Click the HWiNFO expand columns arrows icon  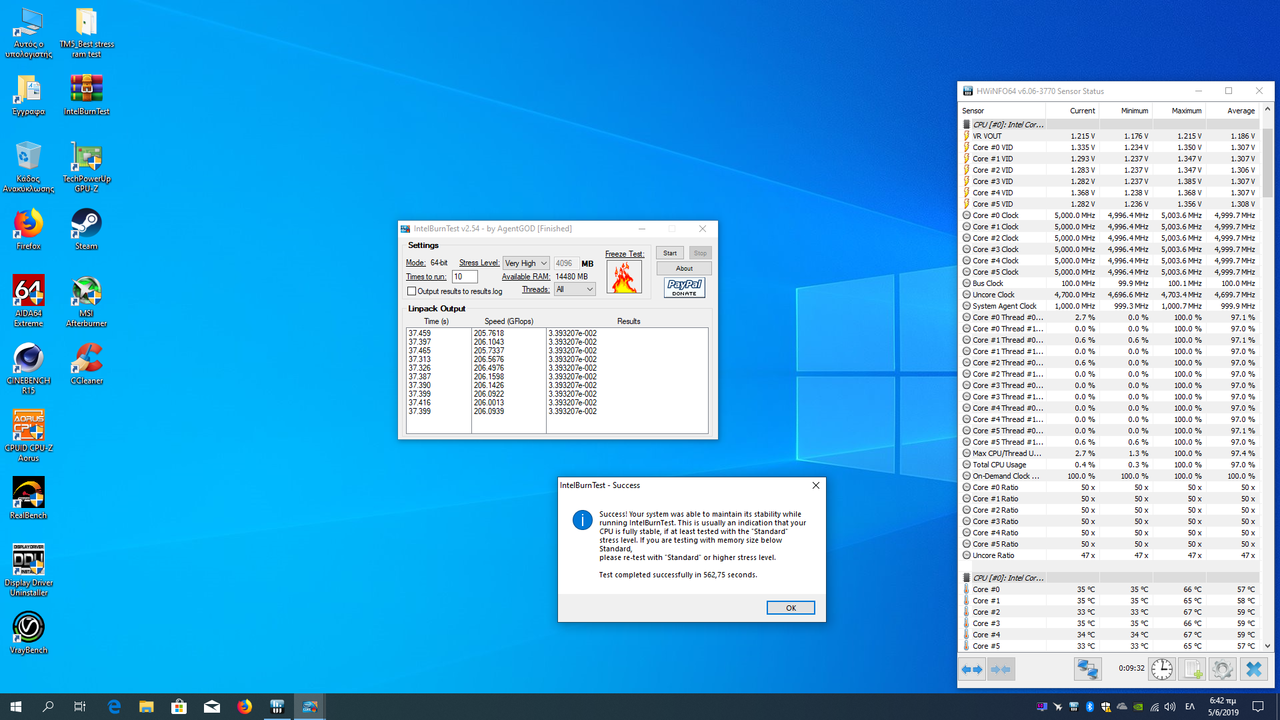(972, 669)
